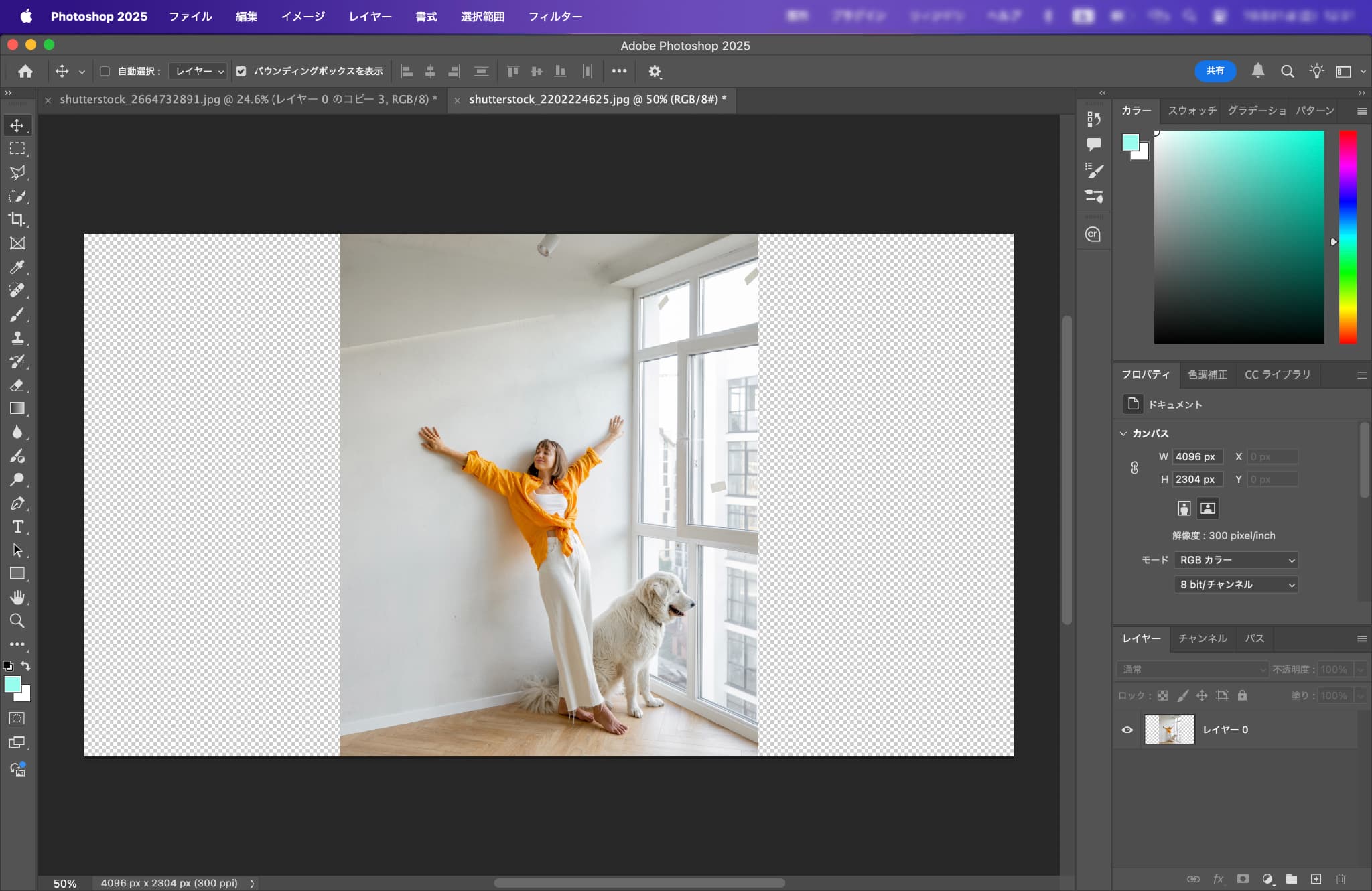
Task: Collapse the カンバス section
Action: coord(1123,433)
